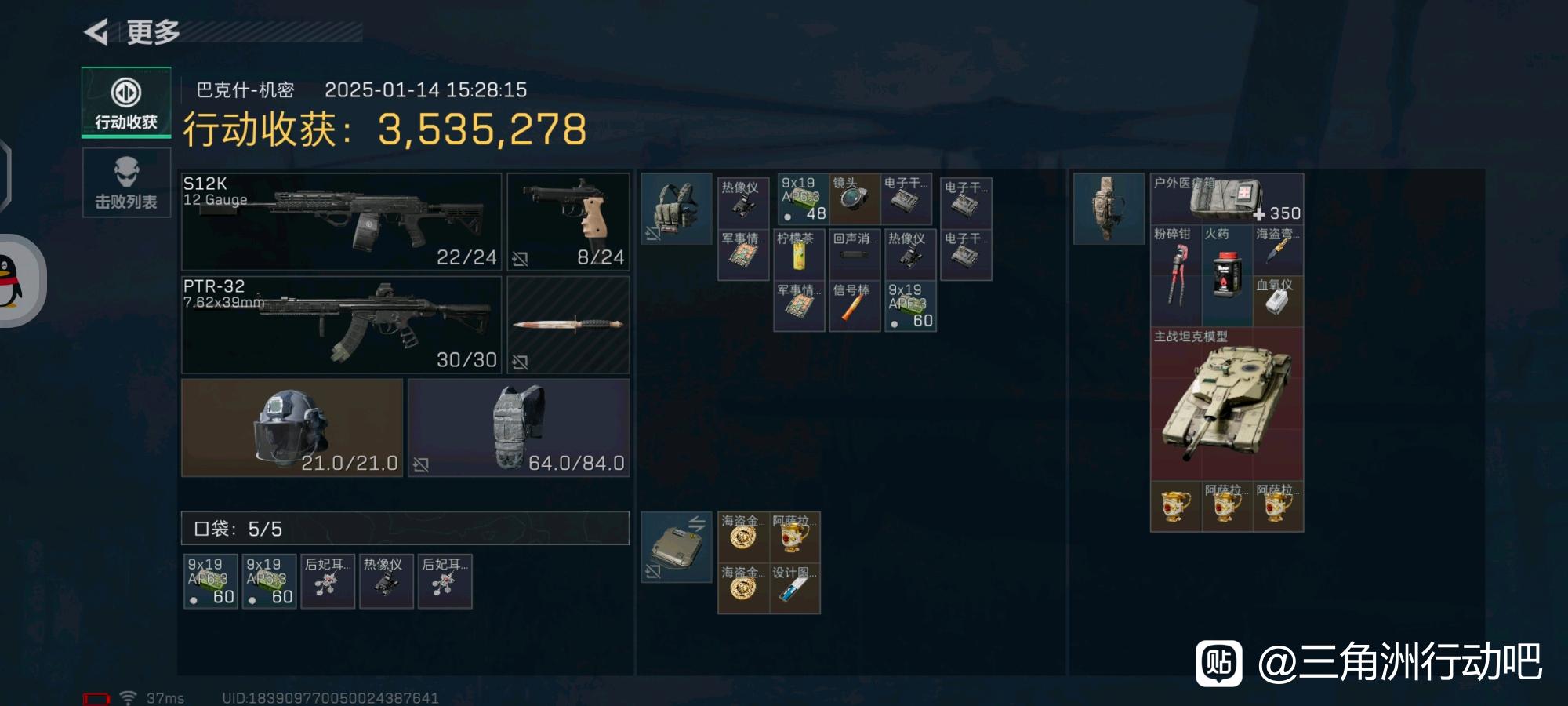The image size is (1568, 706).
Task: Switch to the 击败列表 tab
Action: coord(126,183)
